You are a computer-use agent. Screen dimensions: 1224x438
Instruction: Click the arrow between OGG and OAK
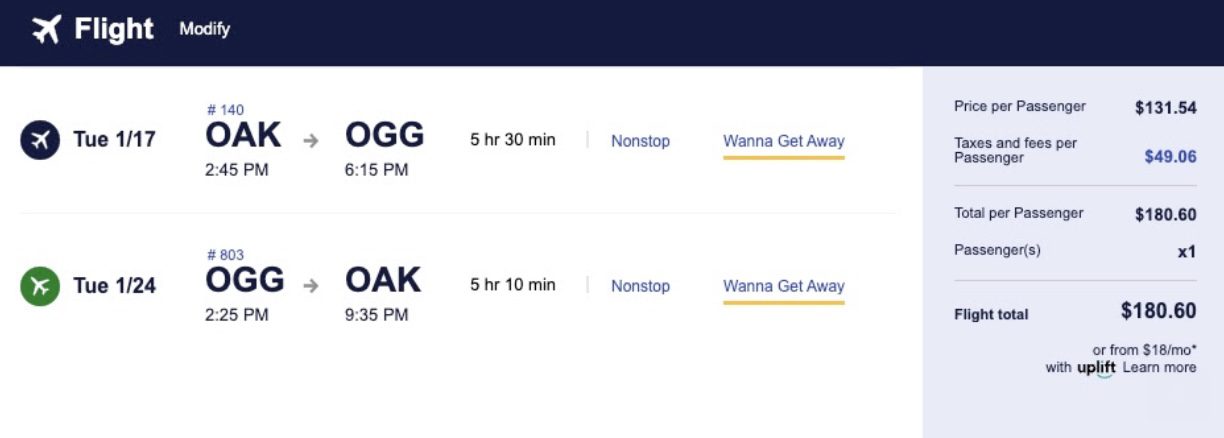point(311,286)
